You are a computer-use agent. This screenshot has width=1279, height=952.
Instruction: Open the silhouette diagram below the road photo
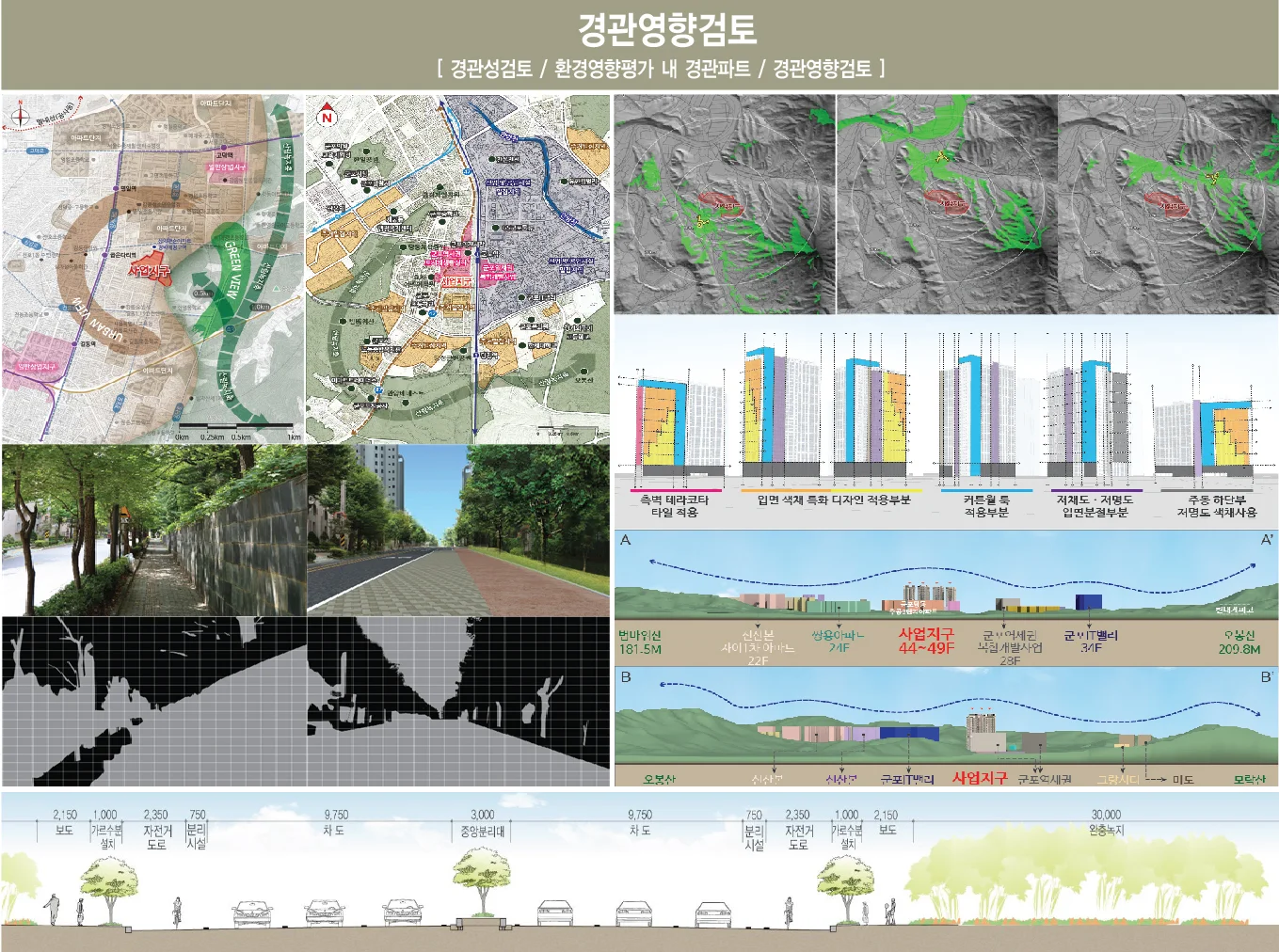click(x=458, y=702)
